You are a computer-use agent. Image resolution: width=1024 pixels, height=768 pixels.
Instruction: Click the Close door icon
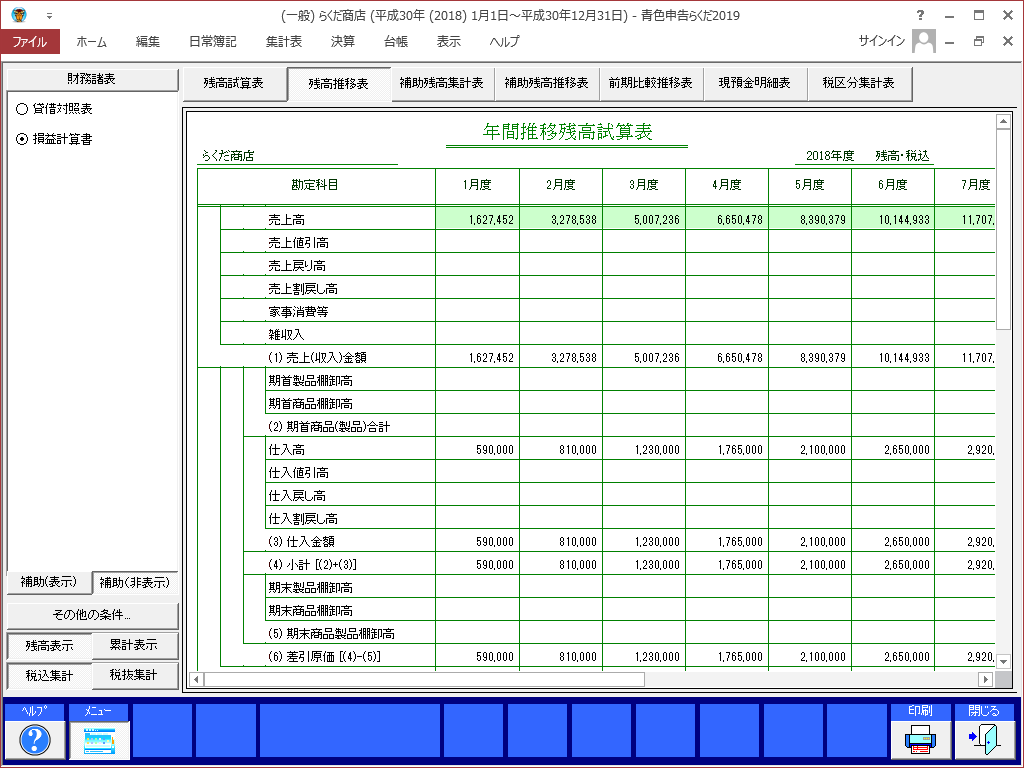(x=984, y=739)
